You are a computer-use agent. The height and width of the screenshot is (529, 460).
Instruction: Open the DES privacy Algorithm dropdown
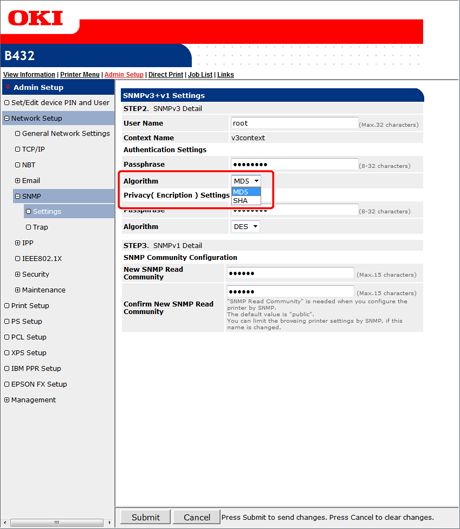(x=245, y=226)
